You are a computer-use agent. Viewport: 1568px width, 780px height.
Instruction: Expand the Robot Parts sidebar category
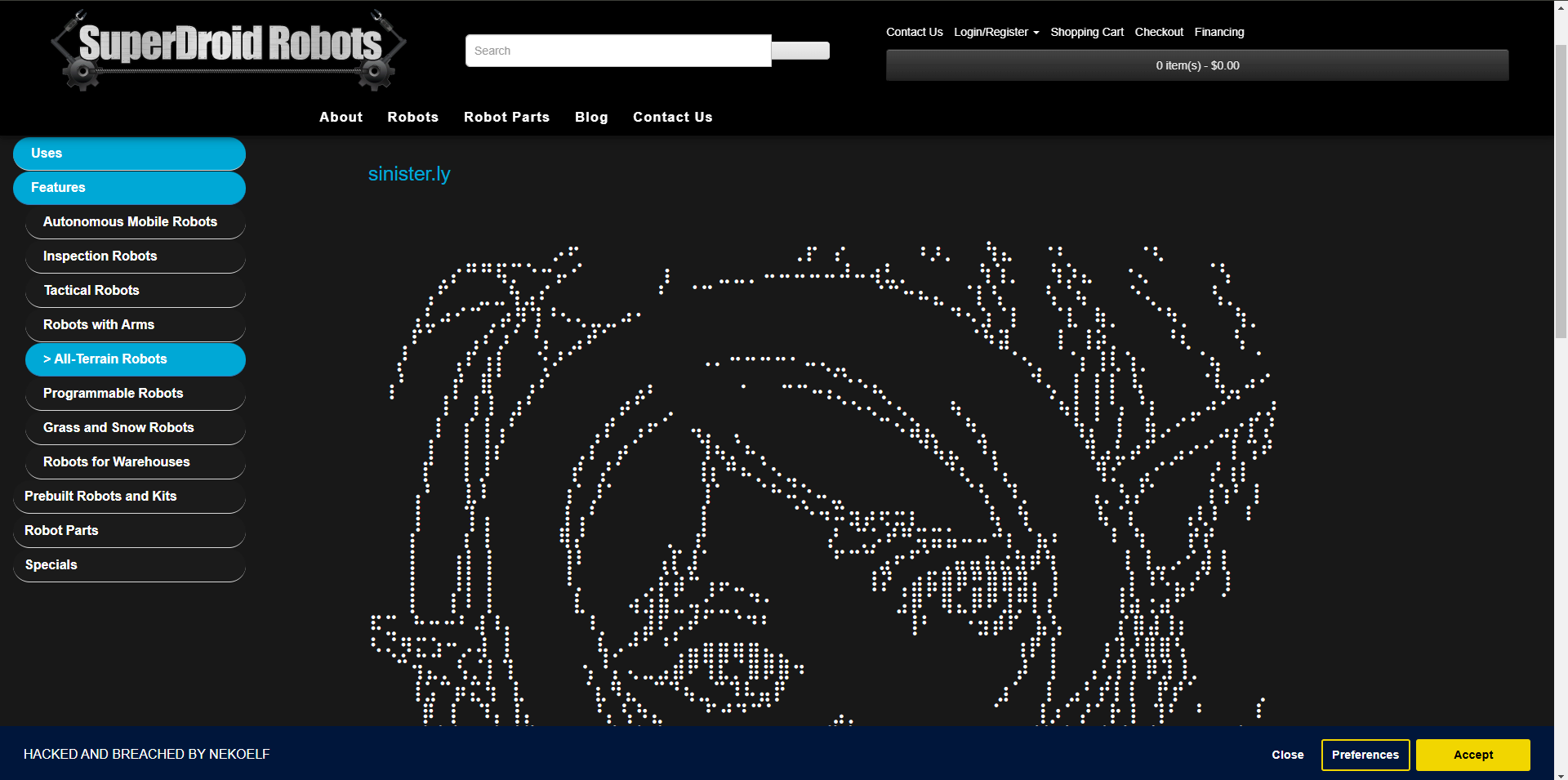pyautogui.click(x=129, y=531)
